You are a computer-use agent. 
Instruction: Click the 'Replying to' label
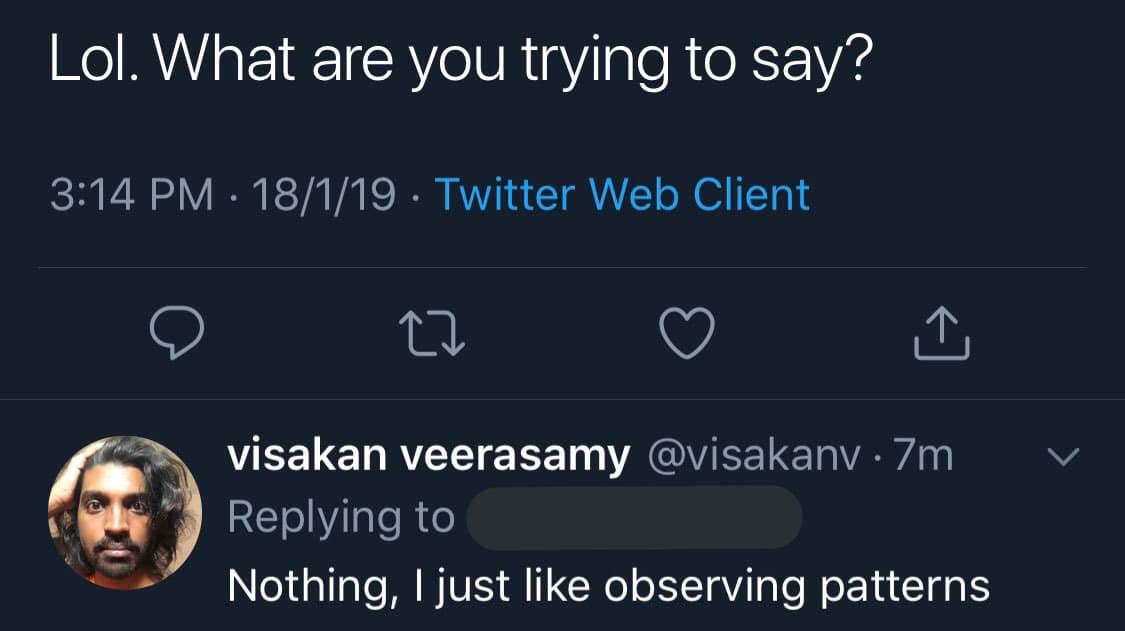(x=340, y=517)
